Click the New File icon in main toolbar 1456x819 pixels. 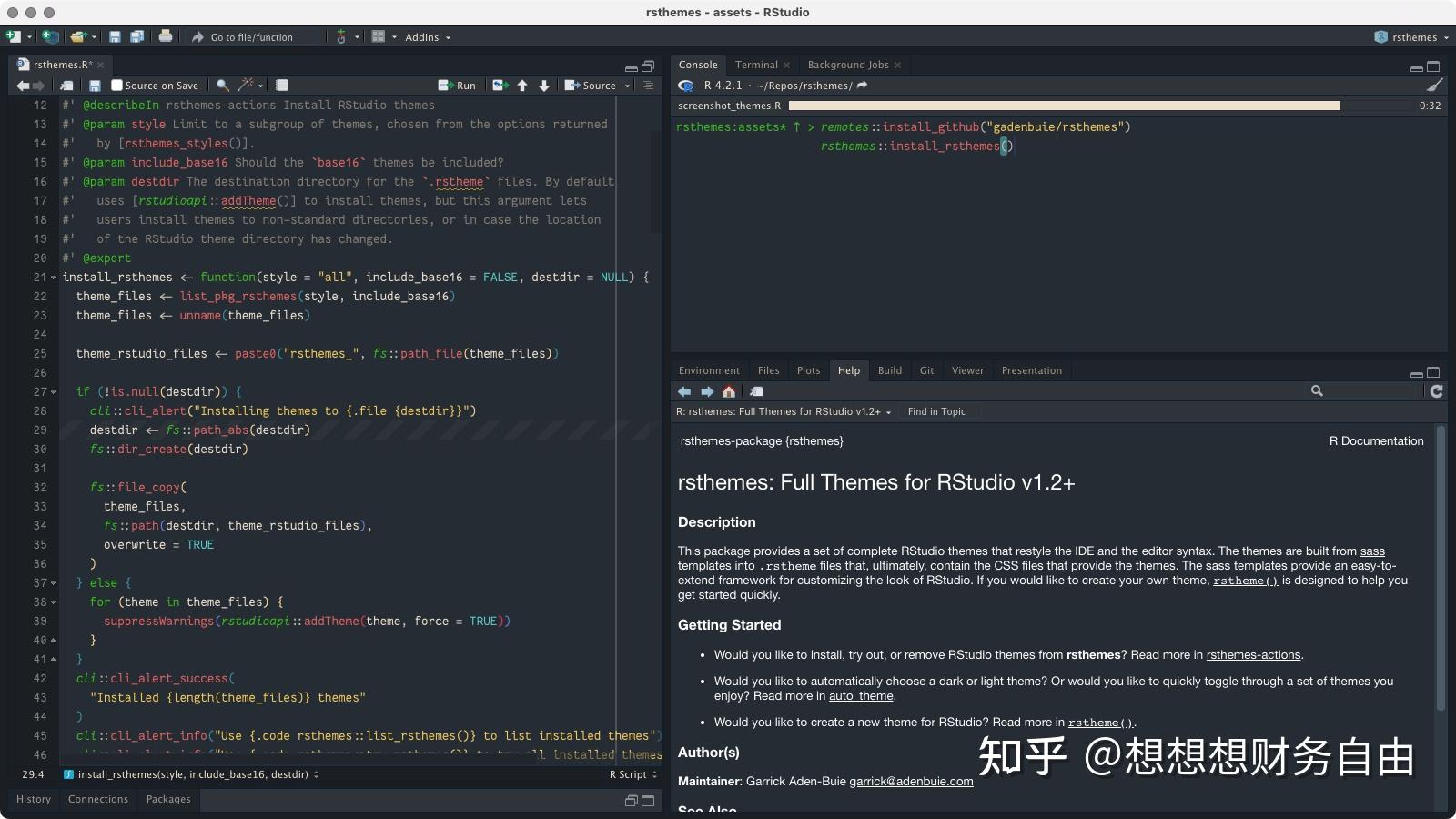(13, 36)
